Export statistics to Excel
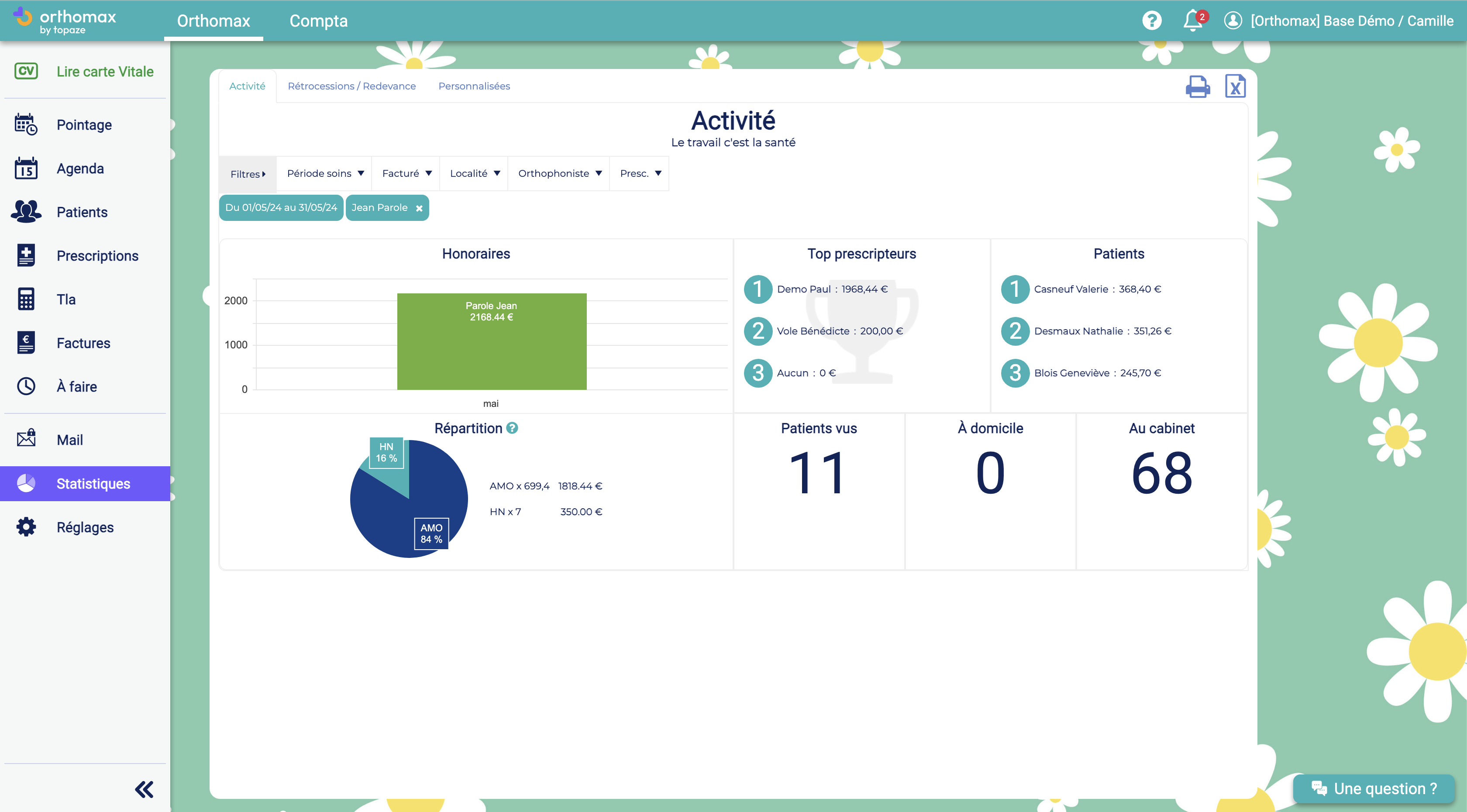The width and height of the screenshot is (1467, 812). [1235, 86]
